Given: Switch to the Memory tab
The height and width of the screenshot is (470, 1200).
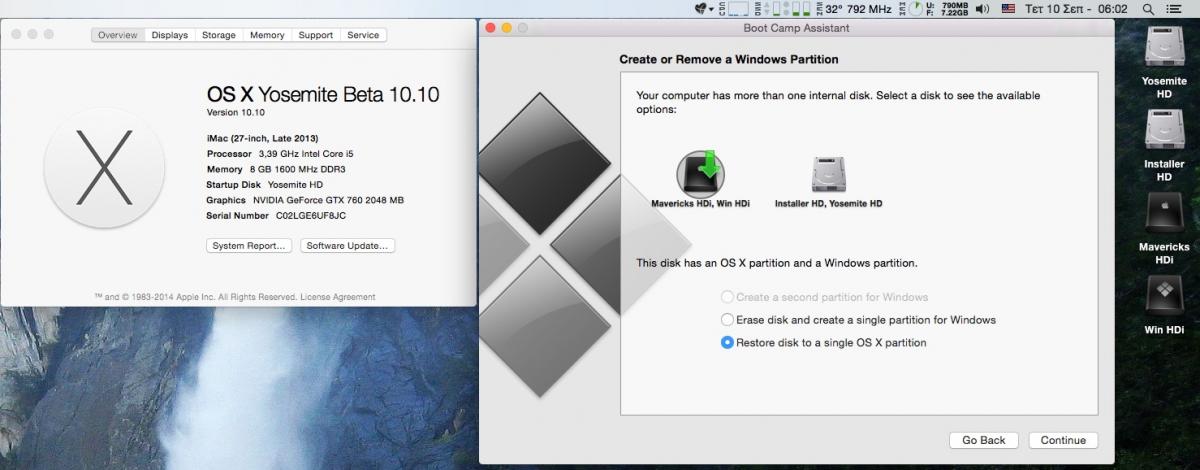Looking at the screenshot, I should click(267, 35).
